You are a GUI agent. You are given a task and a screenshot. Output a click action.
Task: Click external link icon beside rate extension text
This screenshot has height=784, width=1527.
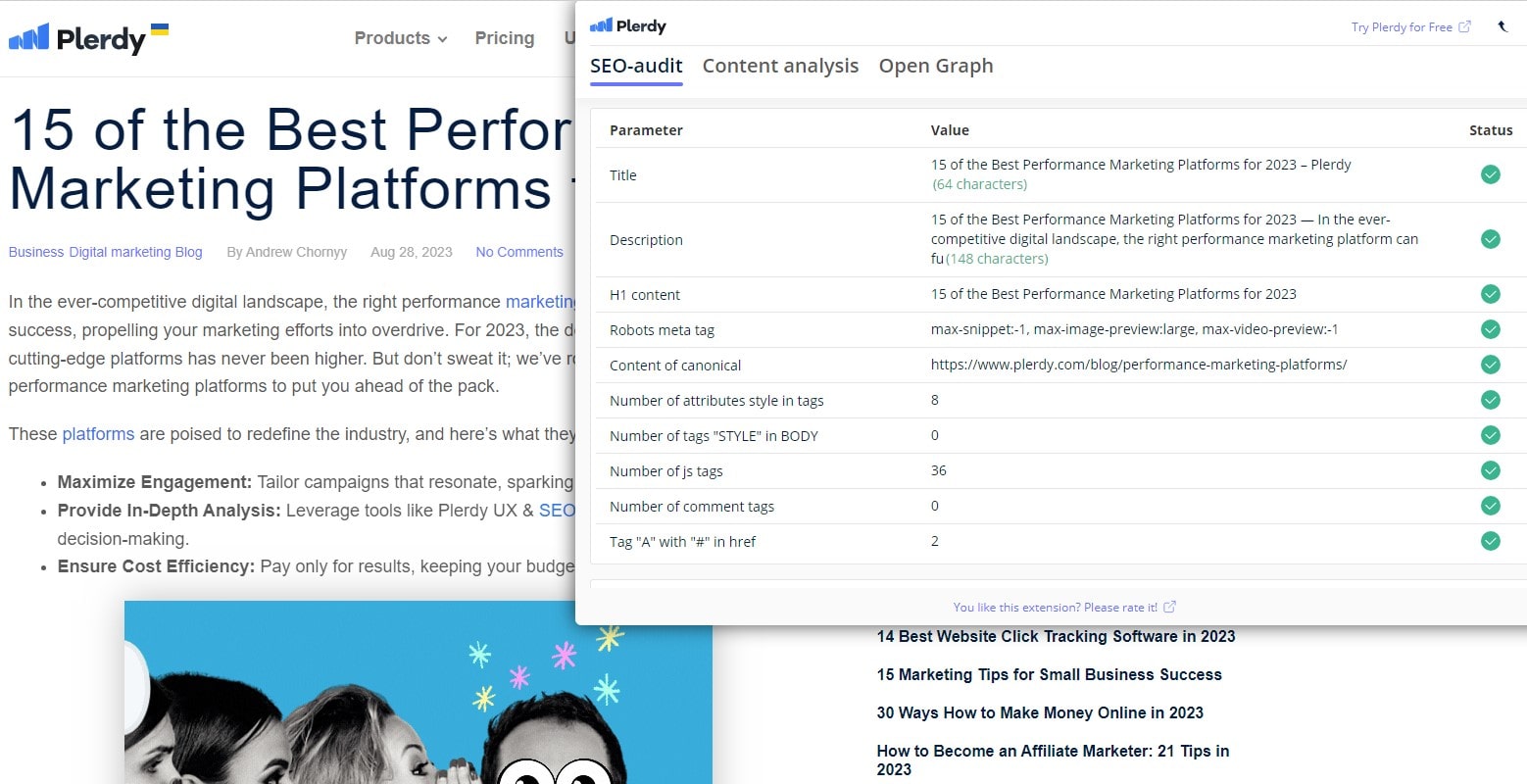tap(1169, 607)
